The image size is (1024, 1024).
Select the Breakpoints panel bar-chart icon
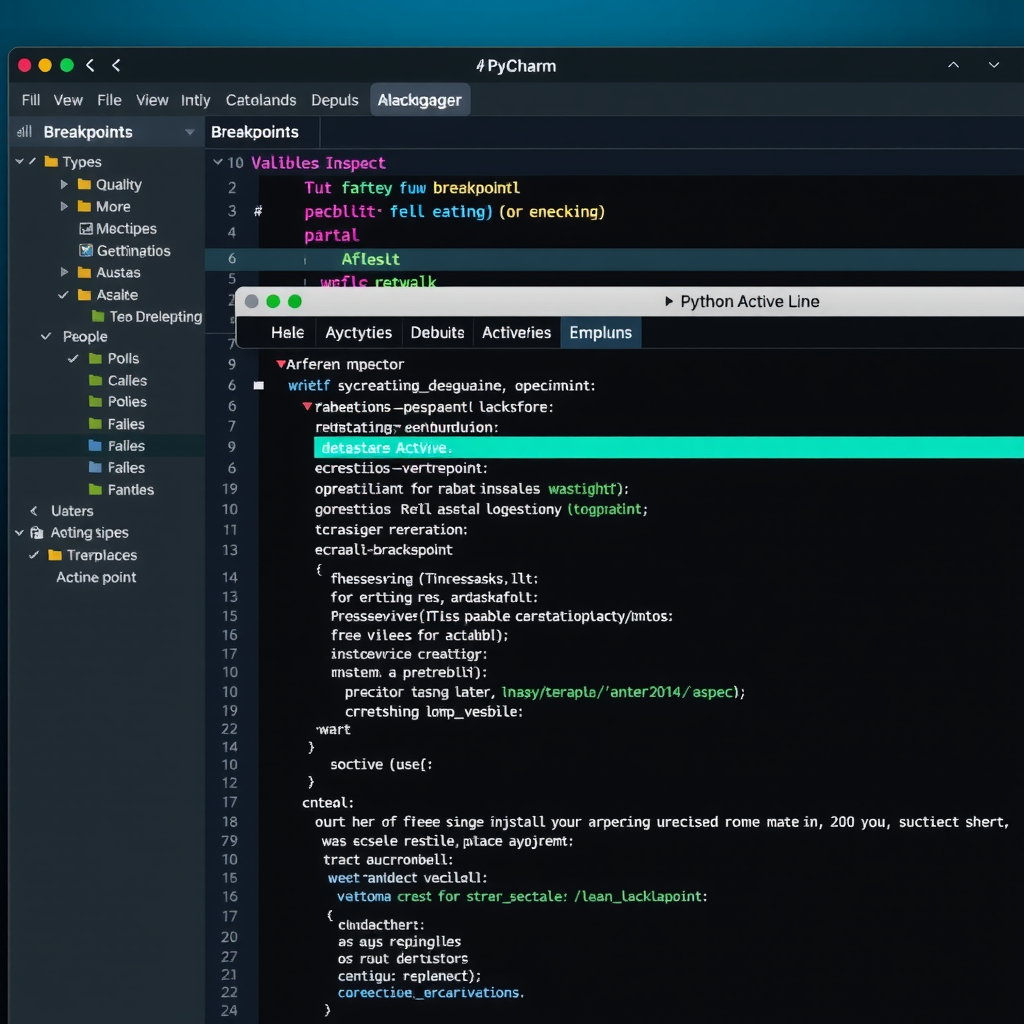tap(22, 131)
